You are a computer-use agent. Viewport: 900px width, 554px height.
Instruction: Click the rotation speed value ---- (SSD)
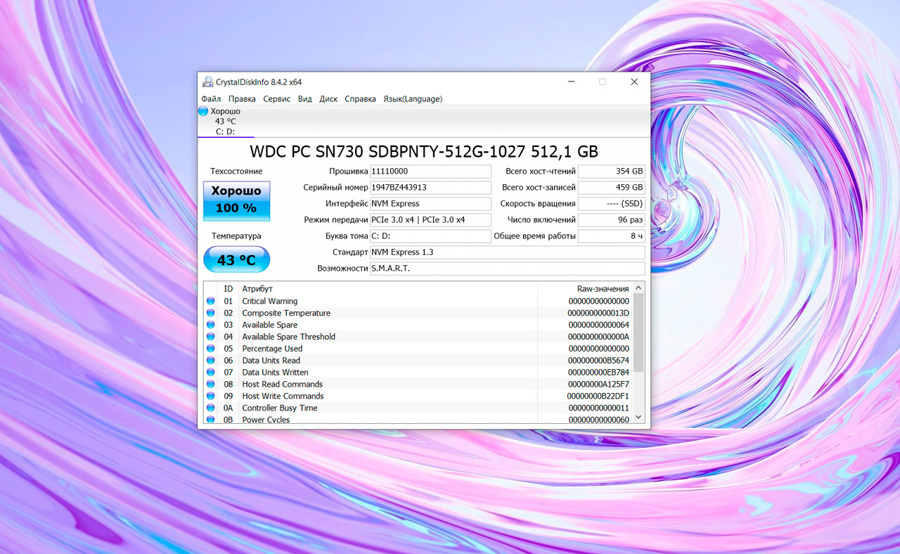(x=611, y=203)
